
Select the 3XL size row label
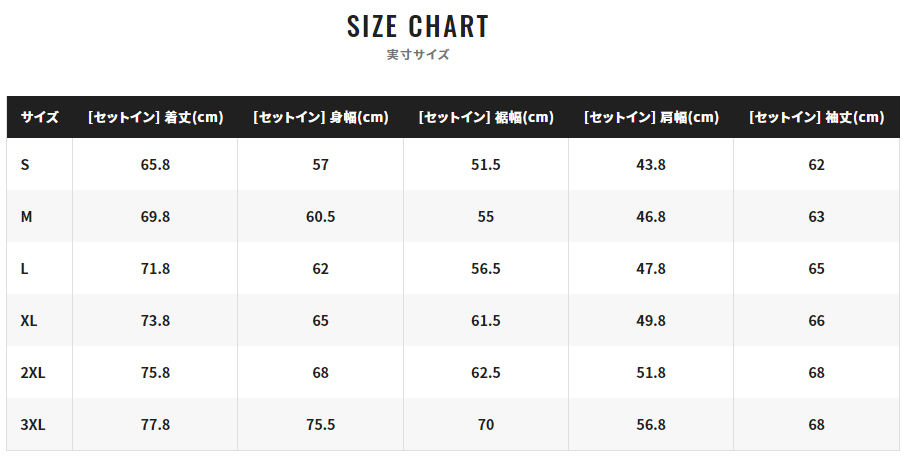click(32, 425)
